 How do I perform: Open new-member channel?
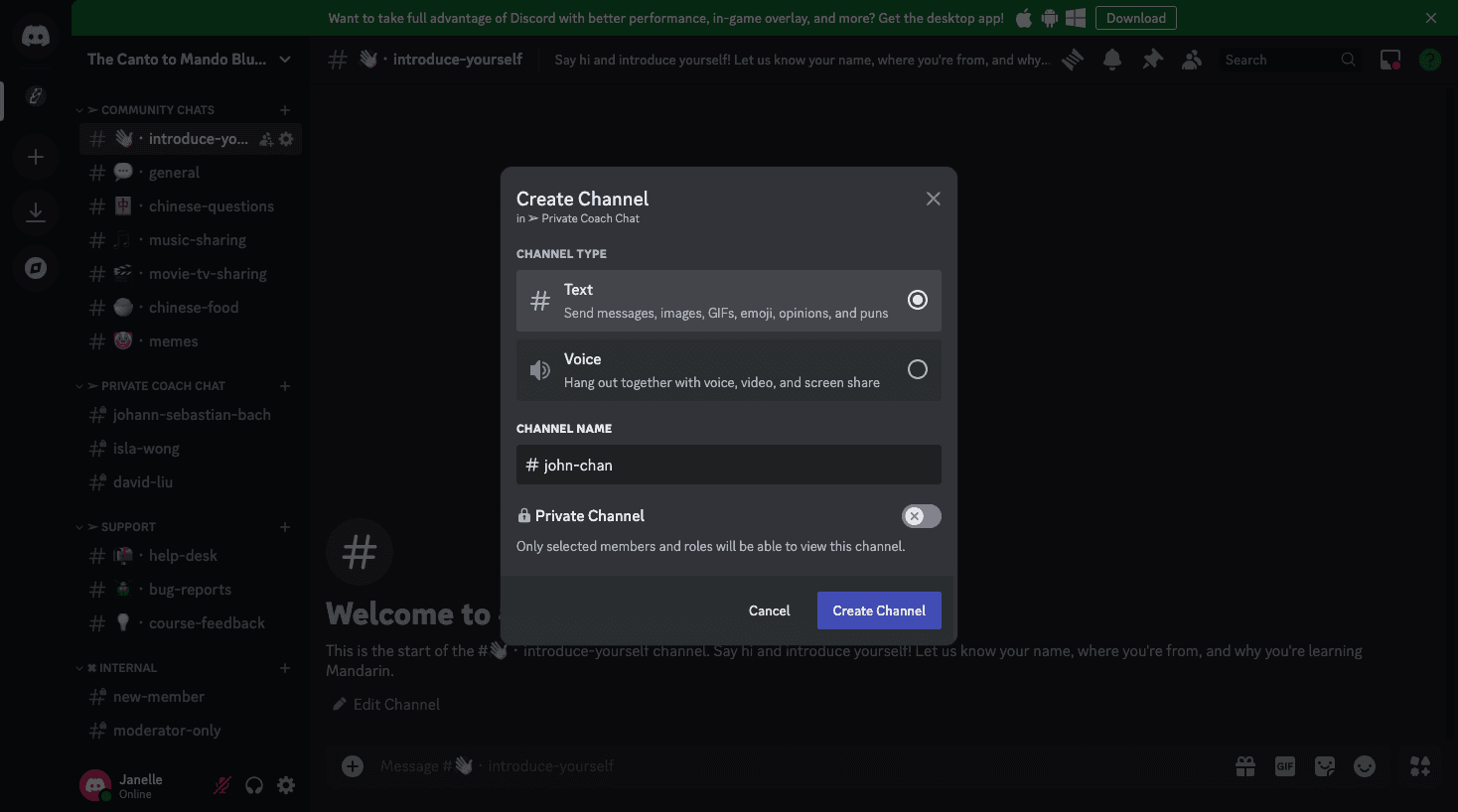[x=191, y=697]
